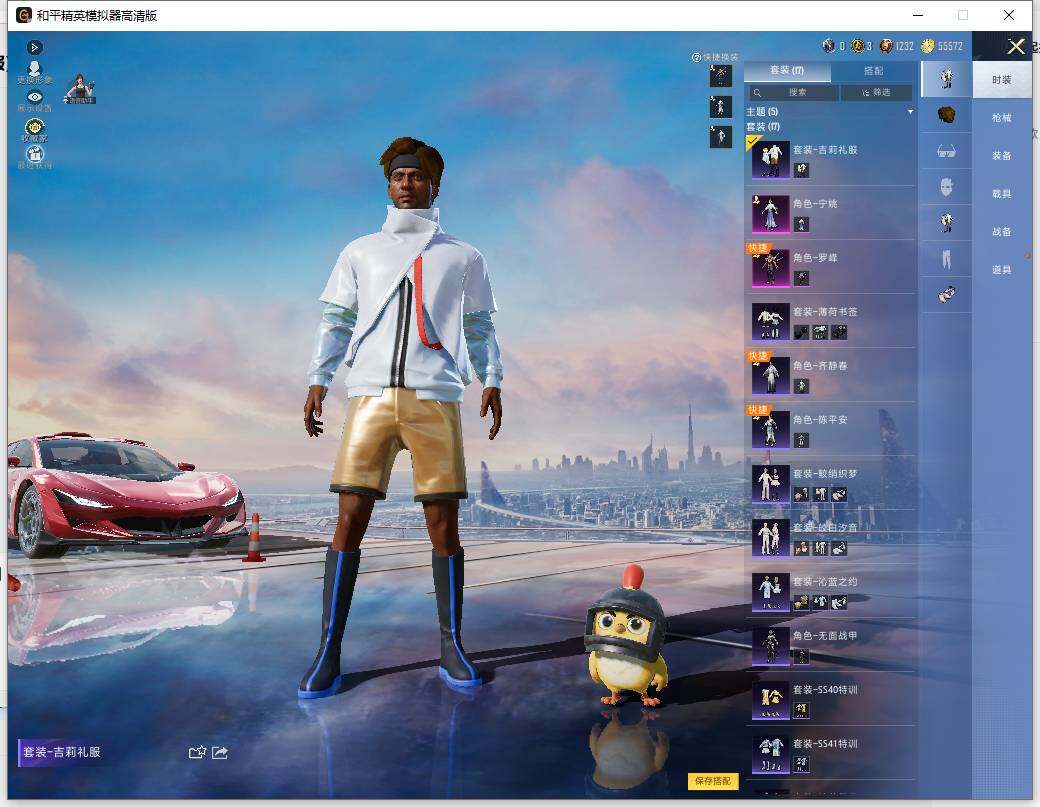The height and width of the screenshot is (807, 1040).
Task: Click the 搜索 search field
Action: pyautogui.click(x=793, y=93)
